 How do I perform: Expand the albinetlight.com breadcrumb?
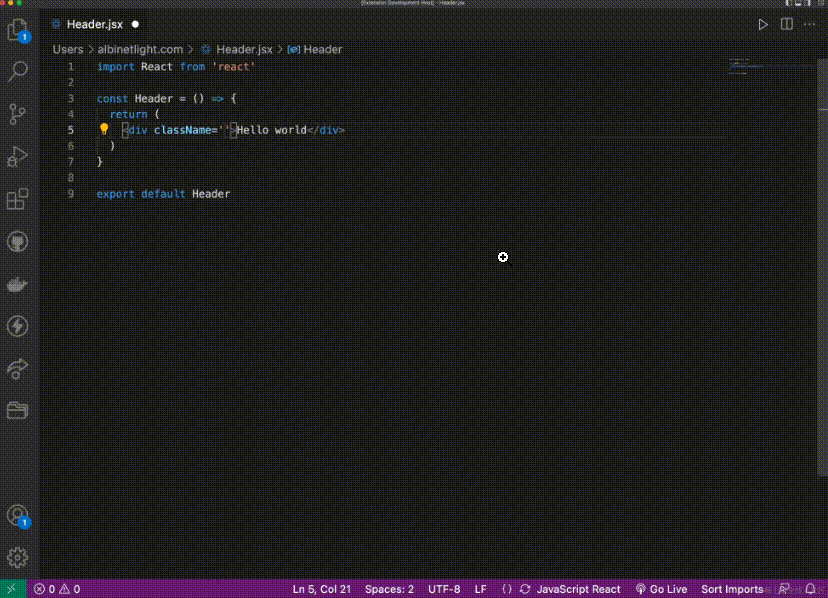point(140,49)
